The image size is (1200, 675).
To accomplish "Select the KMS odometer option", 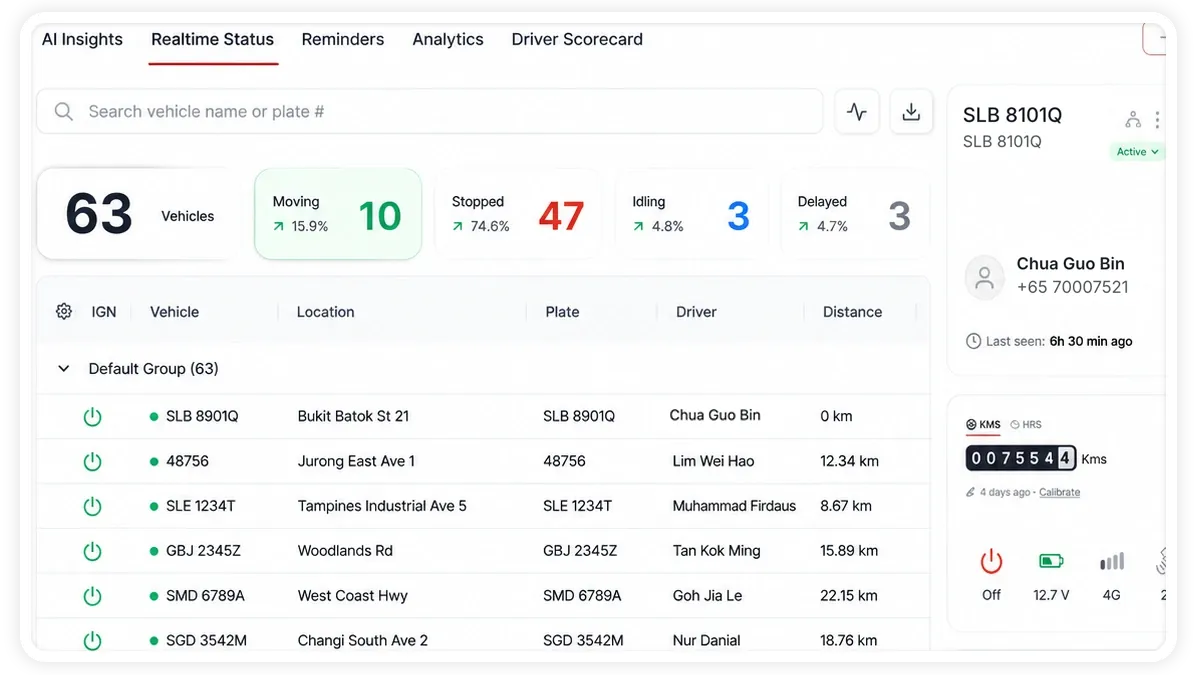I will [x=983, y=424].
